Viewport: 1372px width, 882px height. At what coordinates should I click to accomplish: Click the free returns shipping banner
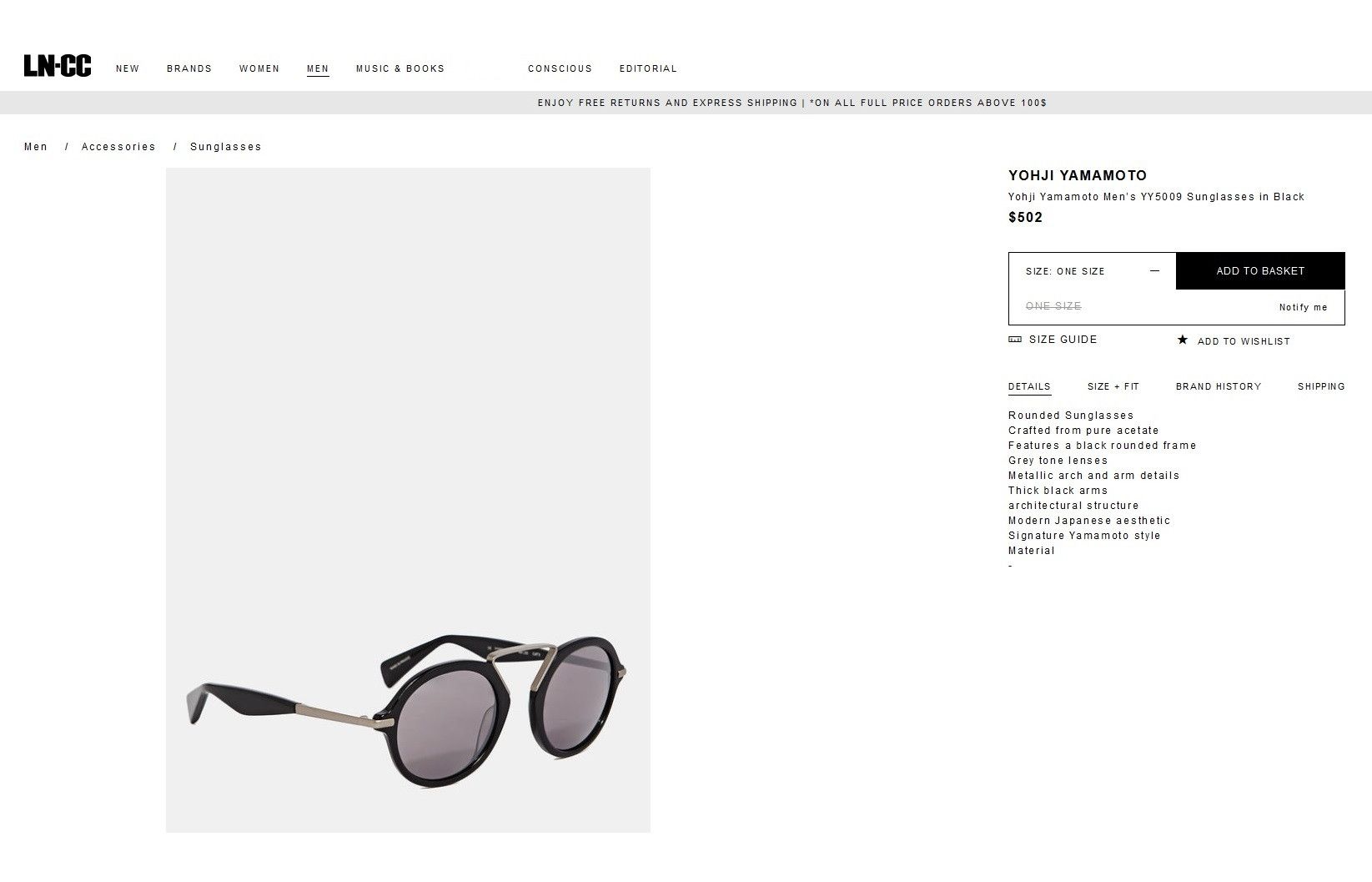click(x=686, y=103)
